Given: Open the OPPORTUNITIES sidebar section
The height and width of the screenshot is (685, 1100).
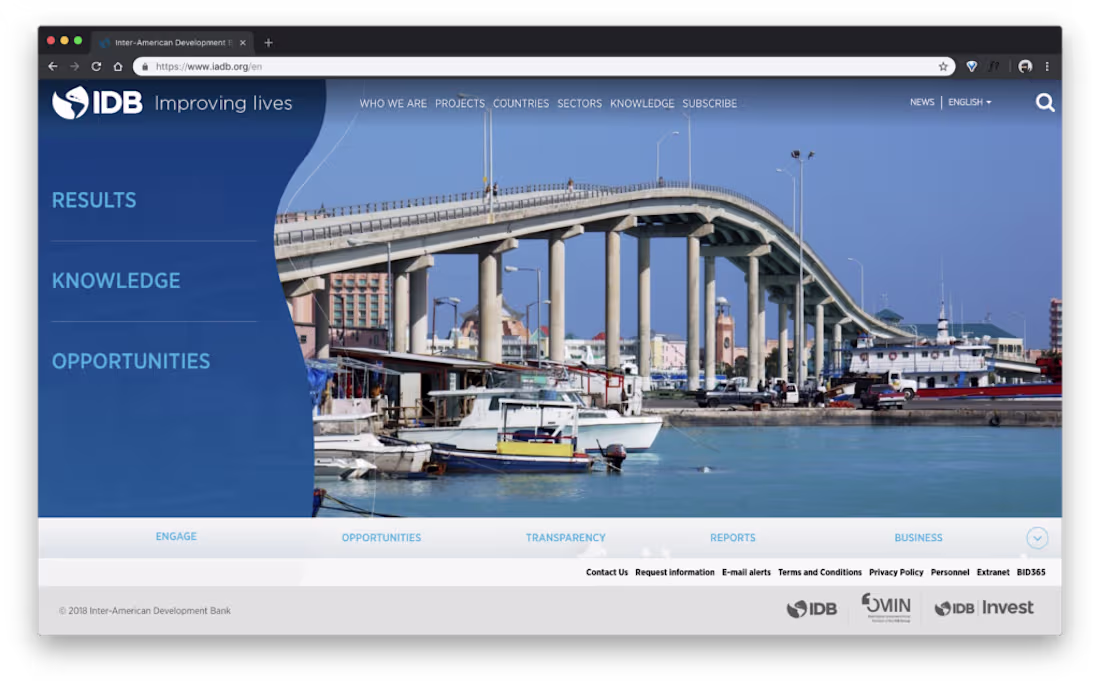Looking at the screenshot, I should tap(131, 361).
